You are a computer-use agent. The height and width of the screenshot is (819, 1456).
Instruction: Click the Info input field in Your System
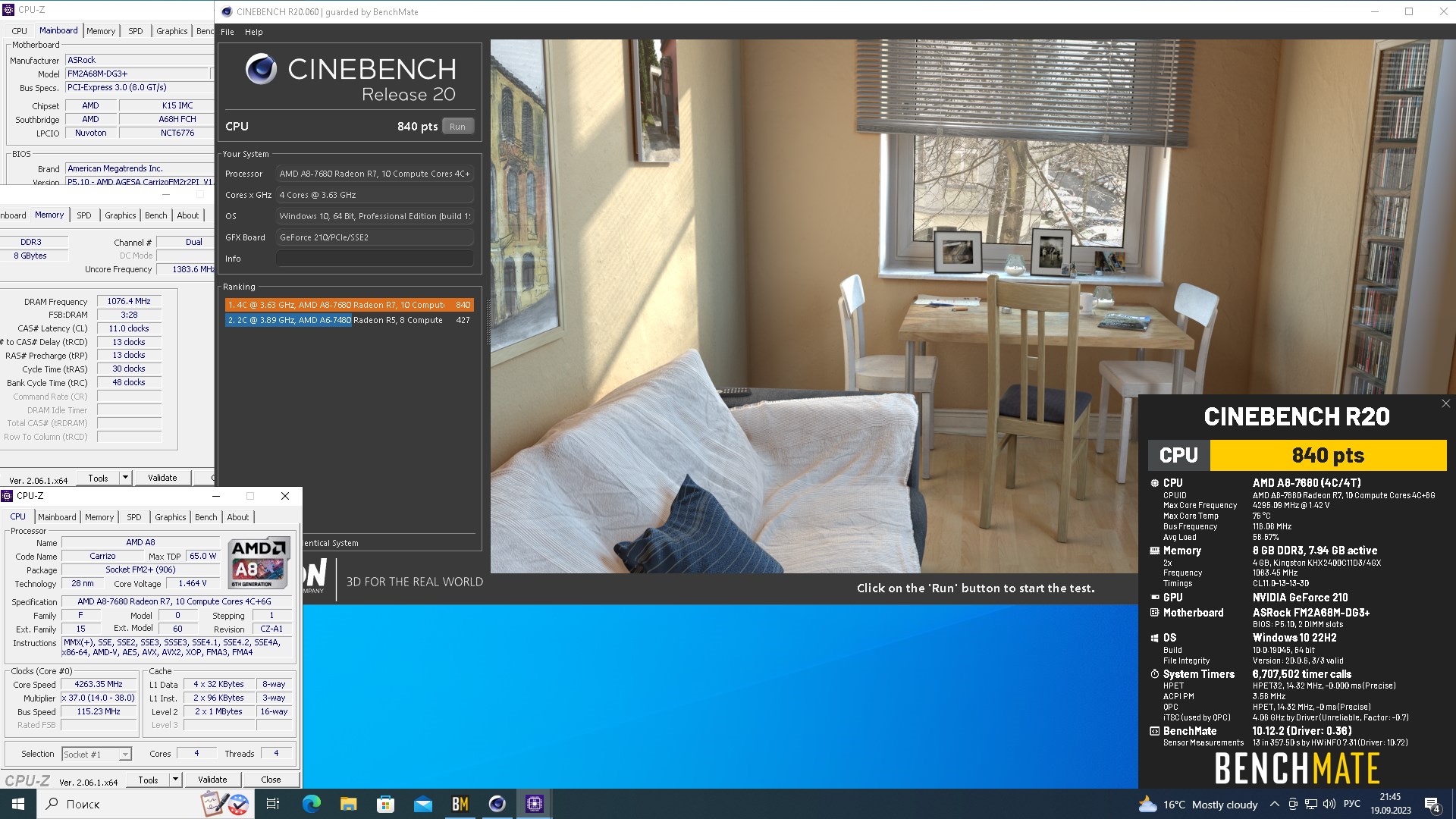pyautogui.click(x=375, y=259)
